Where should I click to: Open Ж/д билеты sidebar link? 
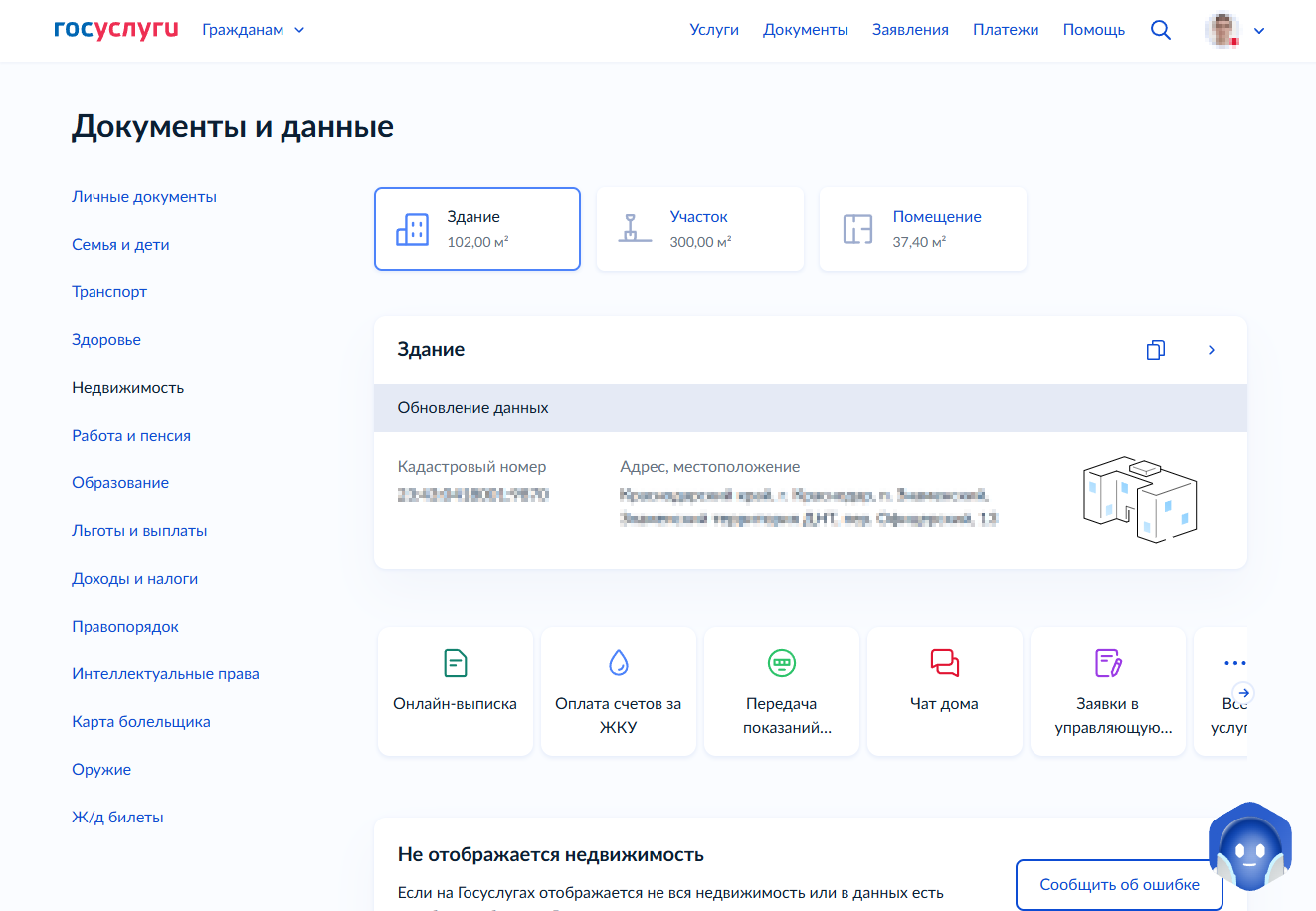(x=117, y=818)
